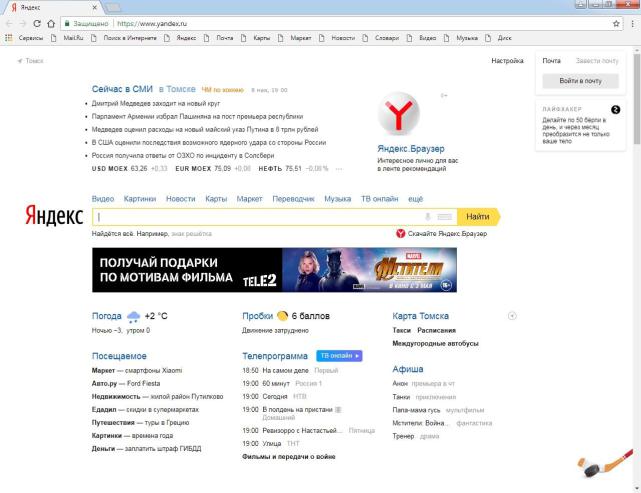Open the Сейчас в СМИ heading
Screen dimensions: 641x493
[x=122, y=89]
